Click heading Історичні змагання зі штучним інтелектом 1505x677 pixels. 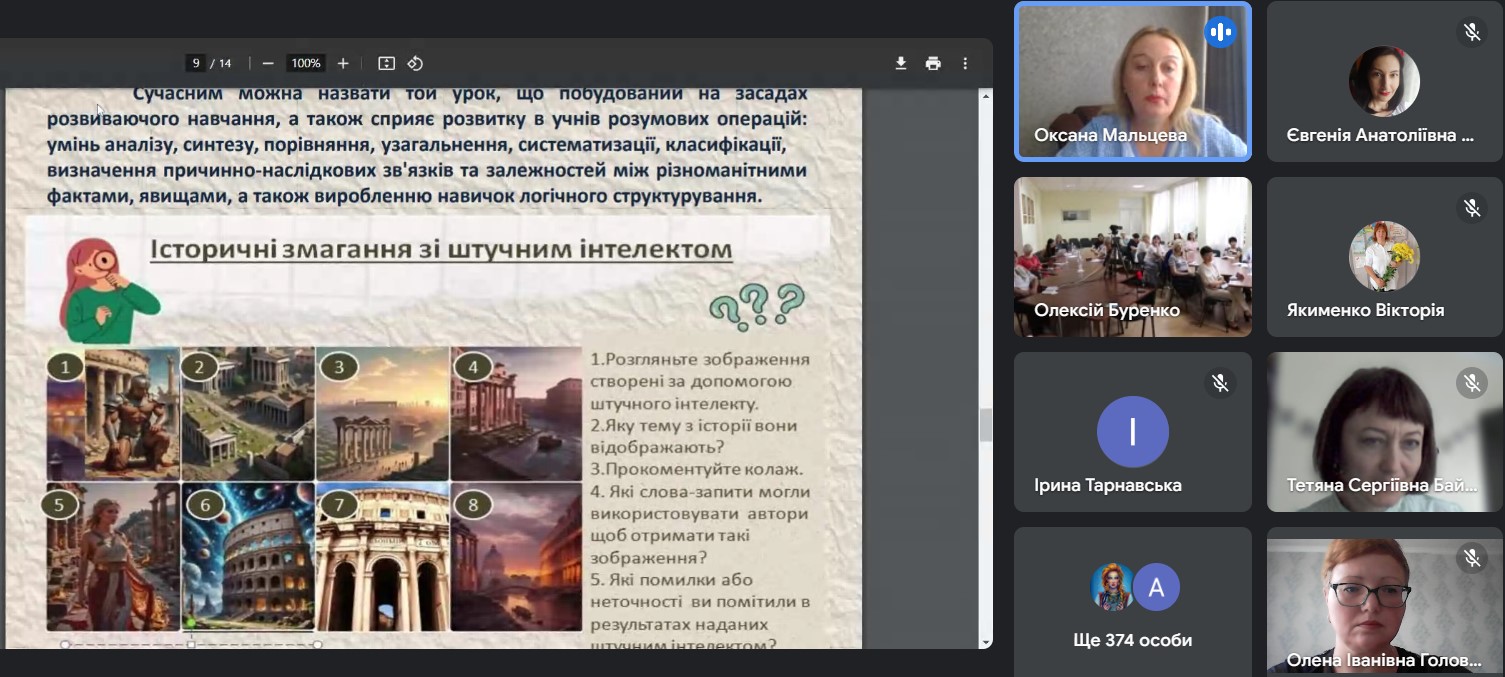coord(441,249)
